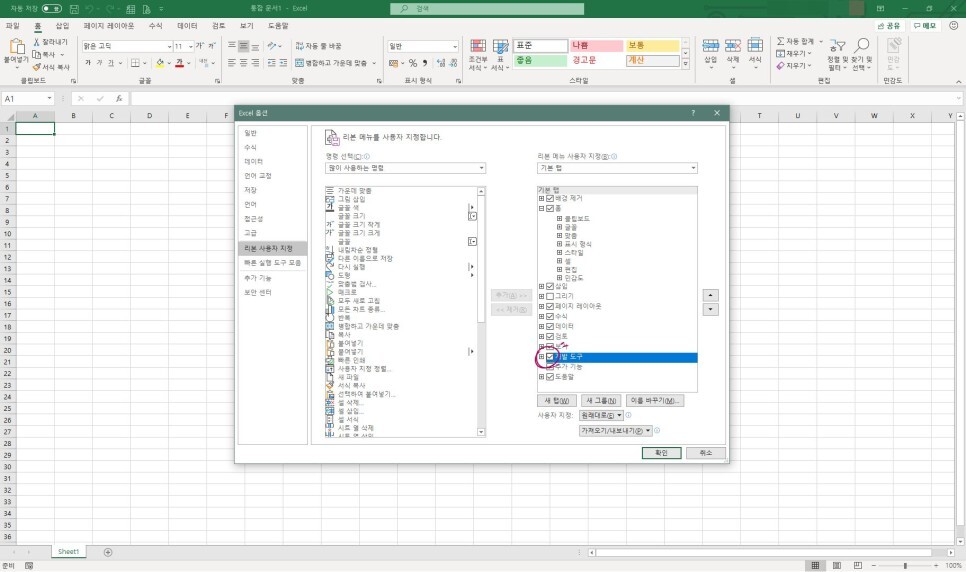Check the 그리기 tab checkbox
Viewport: 966px width, 572px height.
click(x=550, y=296)
